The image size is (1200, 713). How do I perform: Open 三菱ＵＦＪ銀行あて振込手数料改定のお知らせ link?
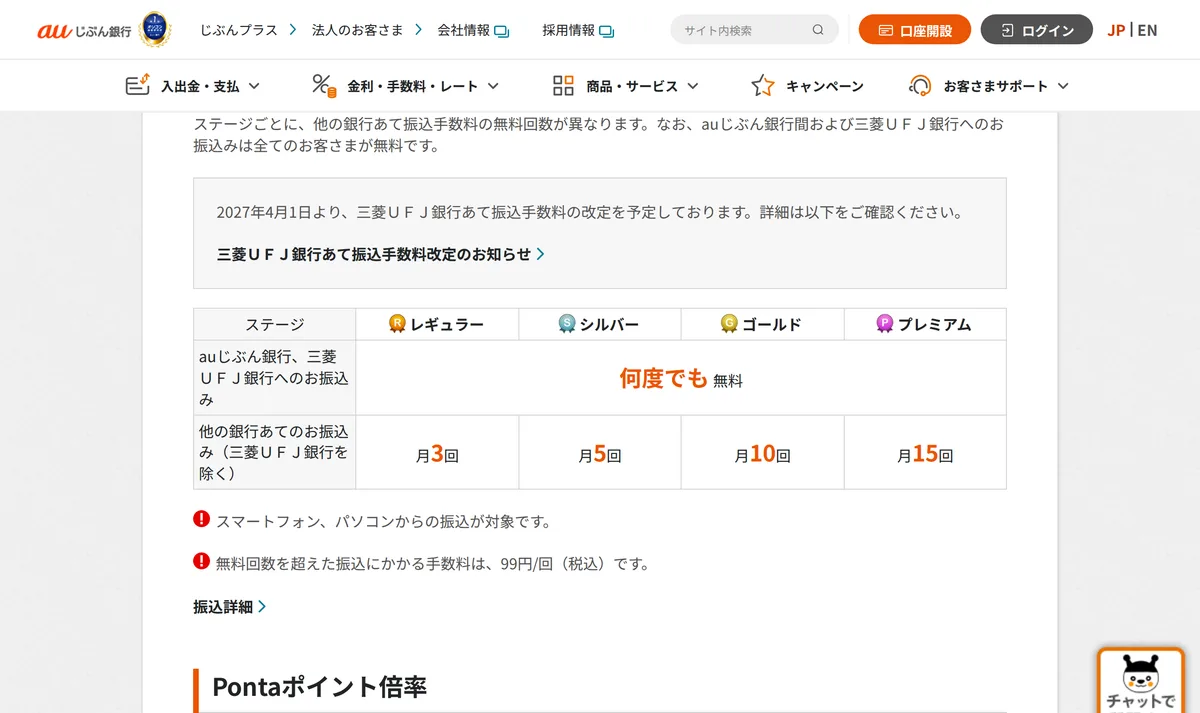click(x=374, y=254)
